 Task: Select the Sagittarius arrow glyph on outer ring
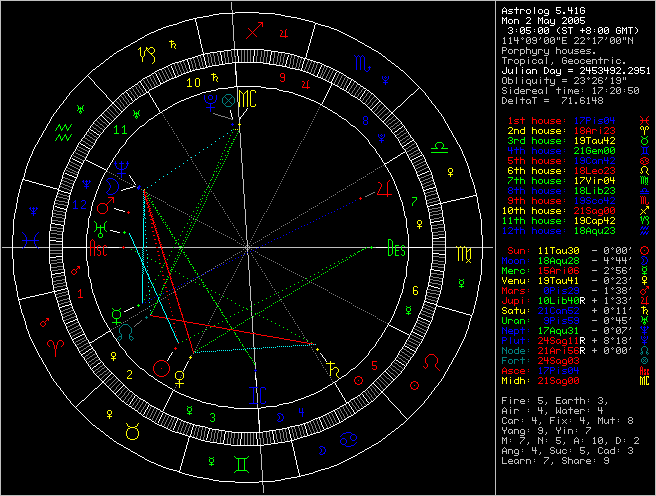[254, 31]
